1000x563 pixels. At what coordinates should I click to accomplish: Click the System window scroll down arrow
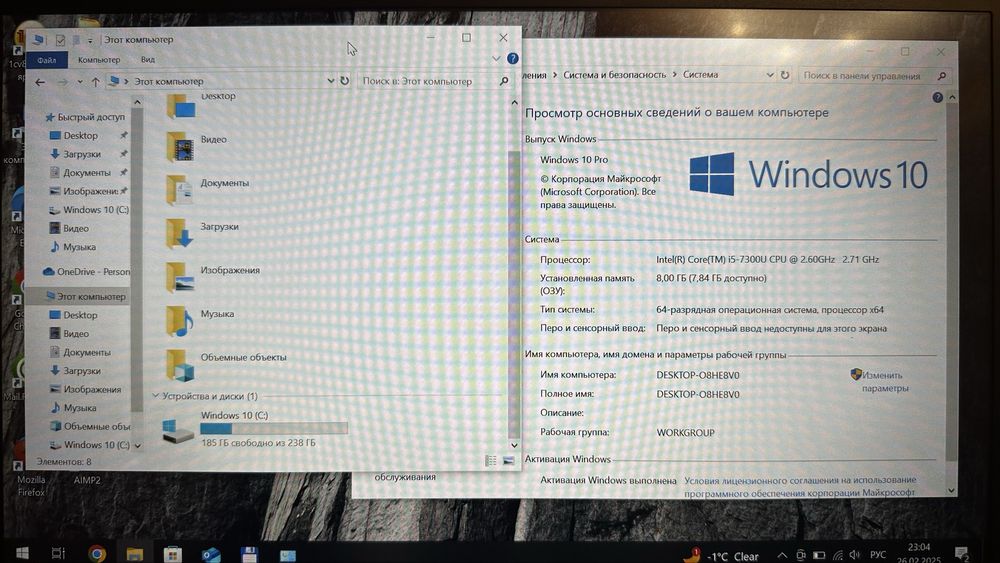pyautogui.click(x=952, y=490)
